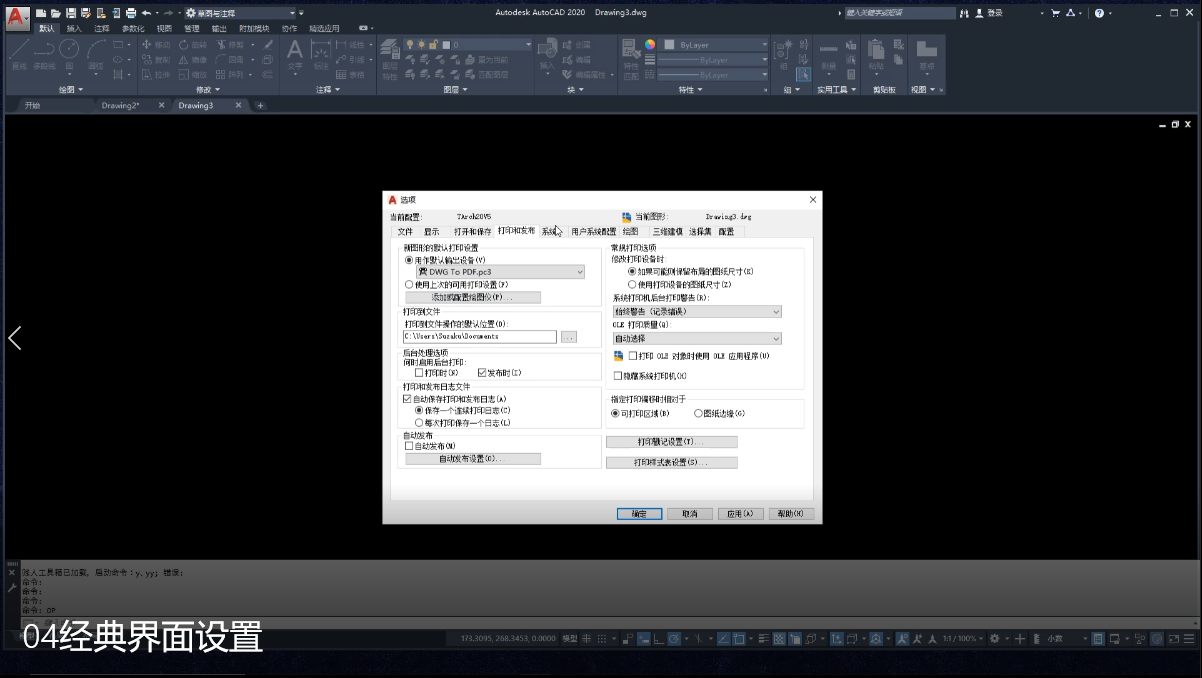Select 使用上次的可用打印设置 radio button
This screenshot has height=678, width=1202.
click(409, 285)
